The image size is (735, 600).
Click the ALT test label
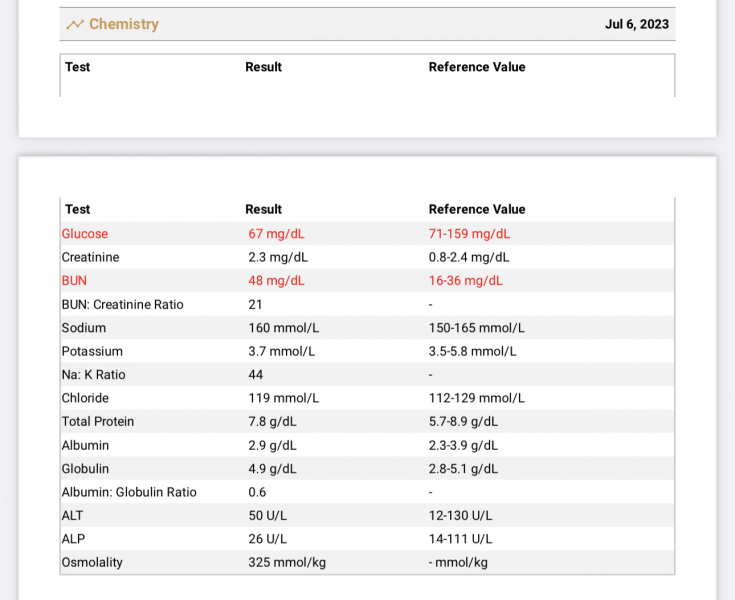click(x=73, y=515)
